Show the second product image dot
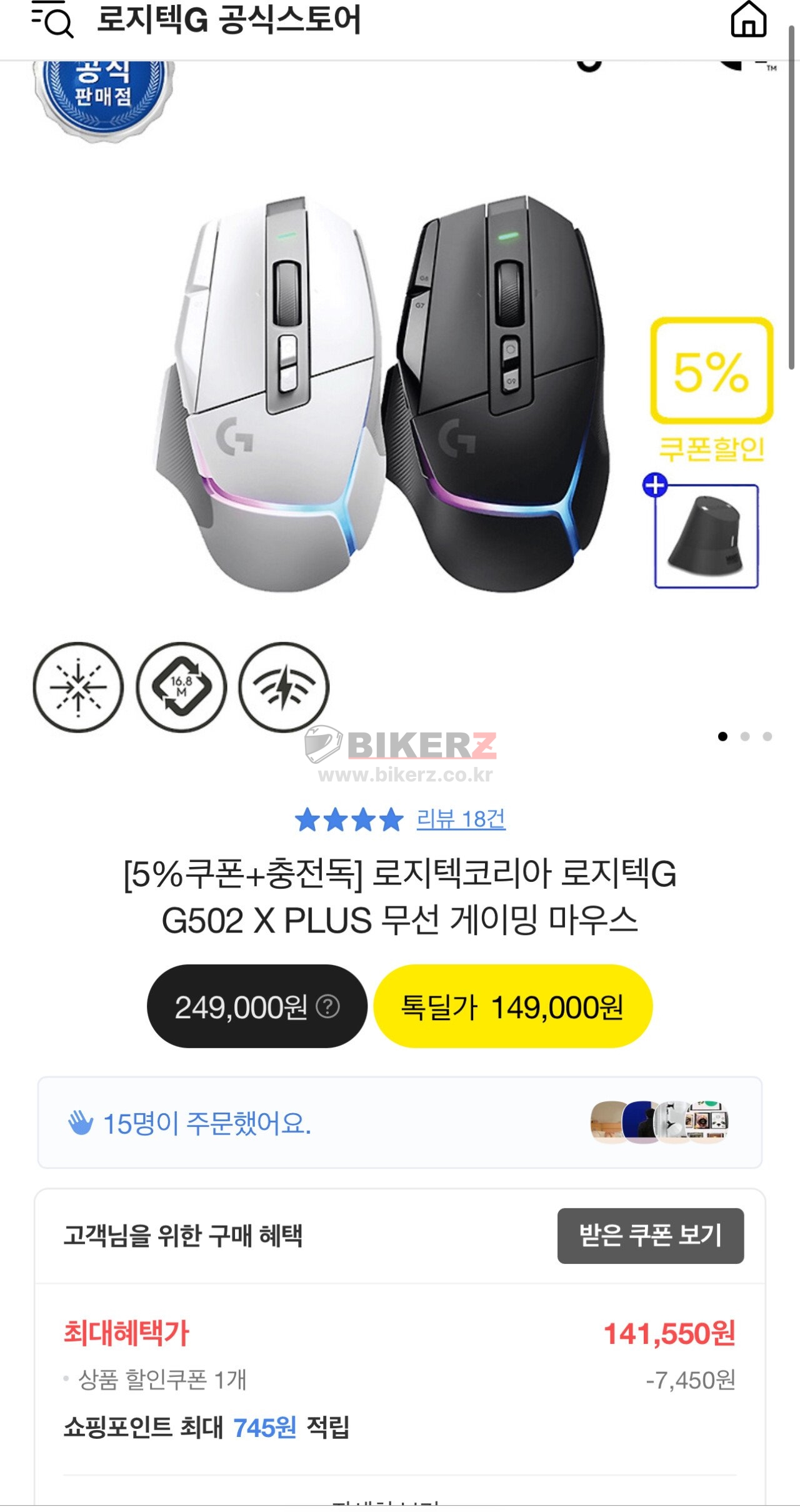The image size is (800, 1512). 745,736
